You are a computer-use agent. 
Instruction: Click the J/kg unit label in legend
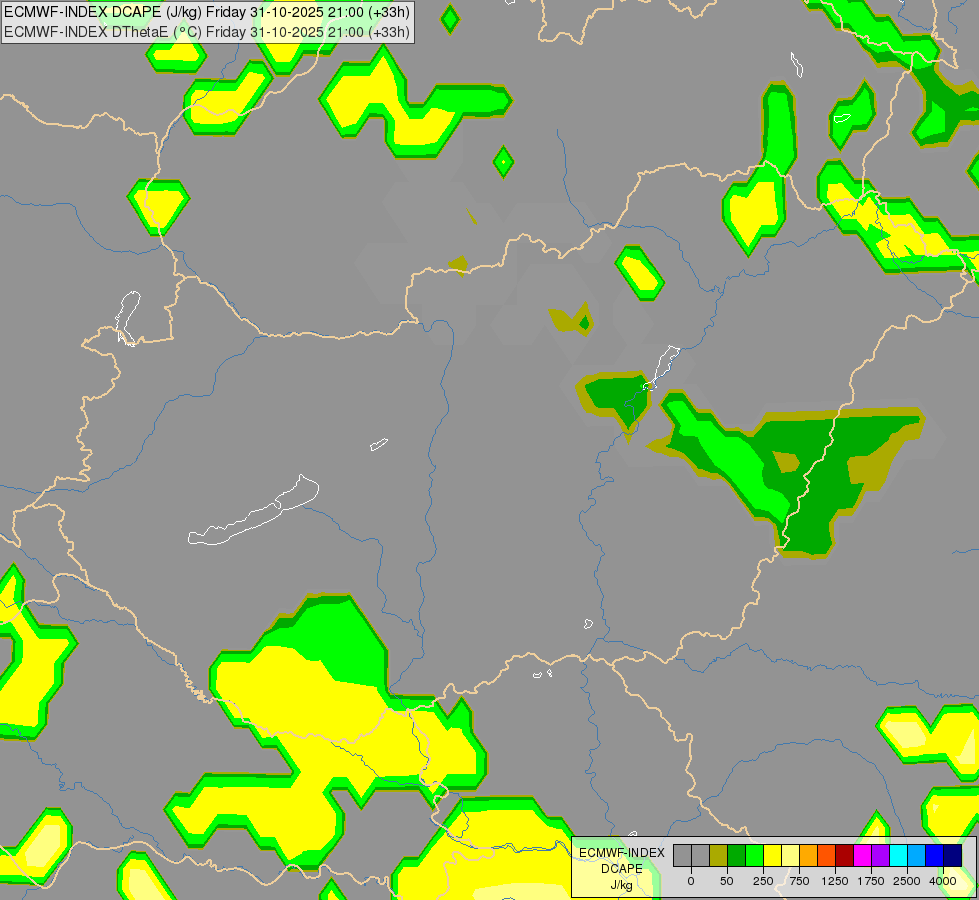tap(621, 885)
